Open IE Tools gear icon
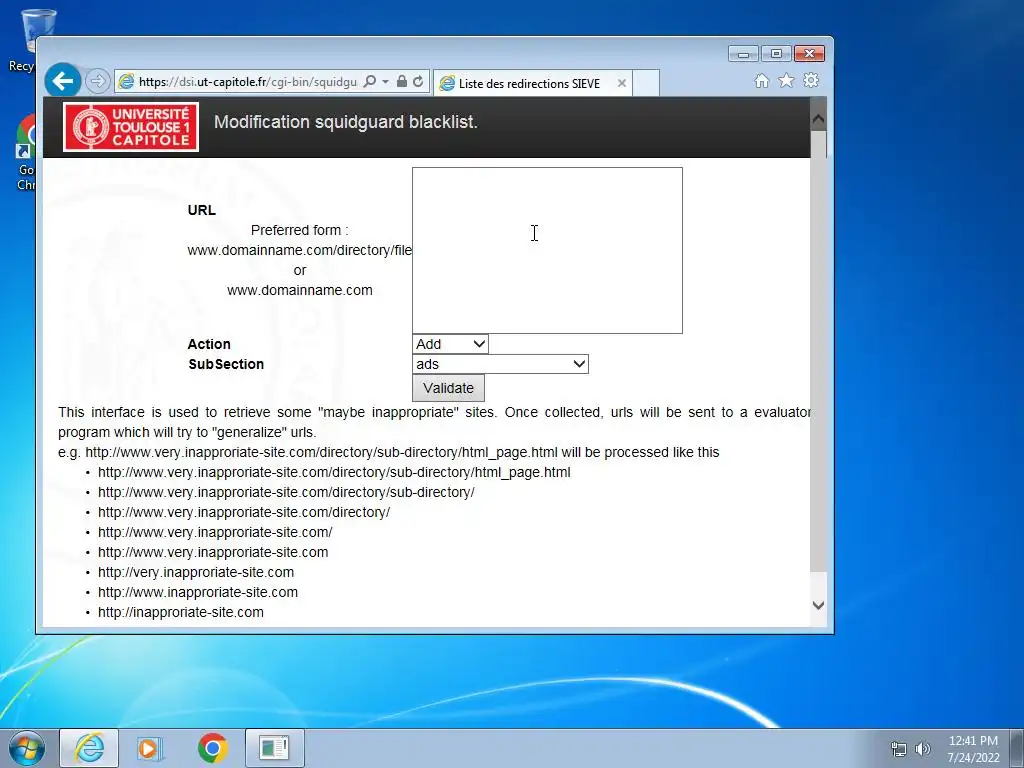The width and height of the screenshot is (1024, 768). [811, 80]
